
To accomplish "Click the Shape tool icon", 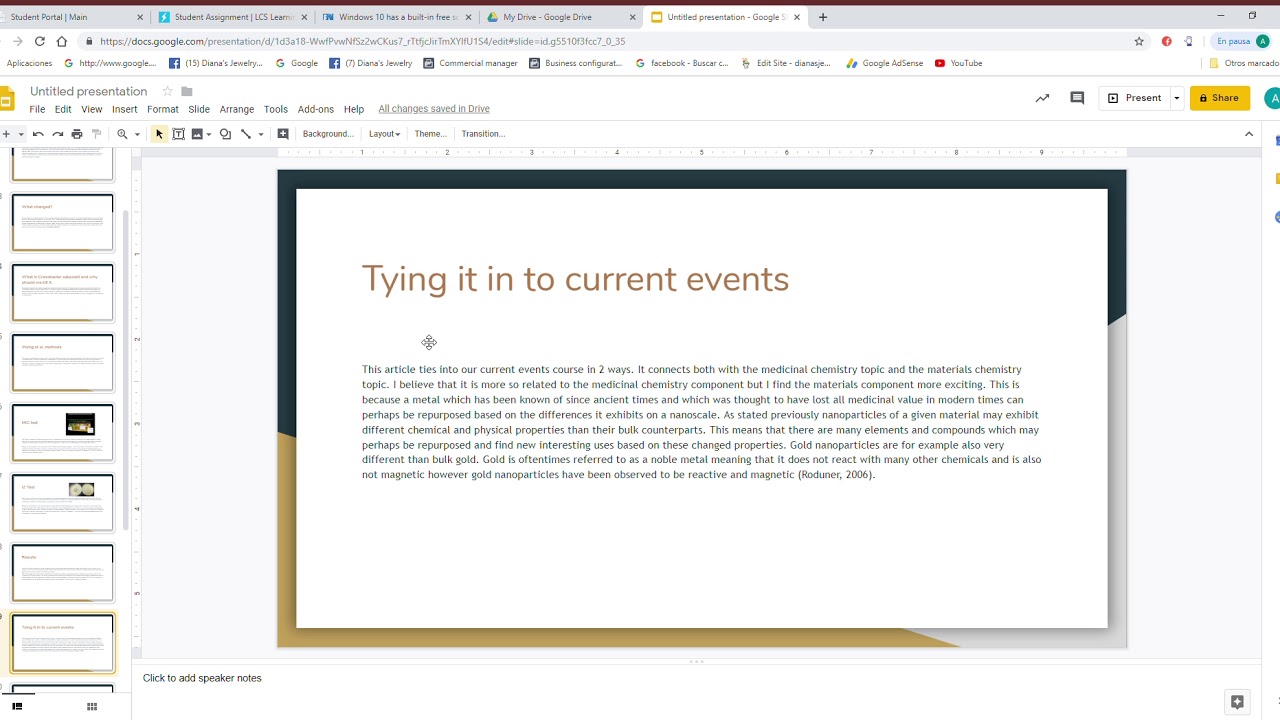I will pyautogui.click(x=225, y=134).
